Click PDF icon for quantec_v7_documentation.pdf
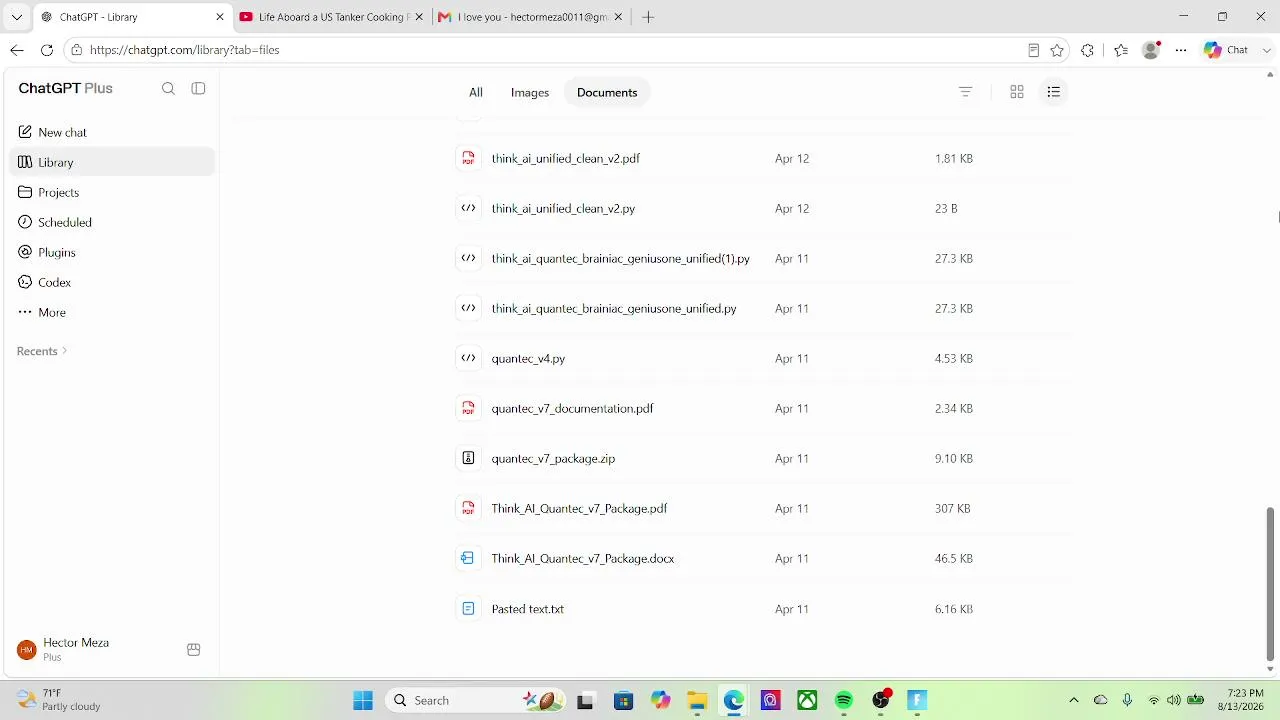 [x=468, y=408]
